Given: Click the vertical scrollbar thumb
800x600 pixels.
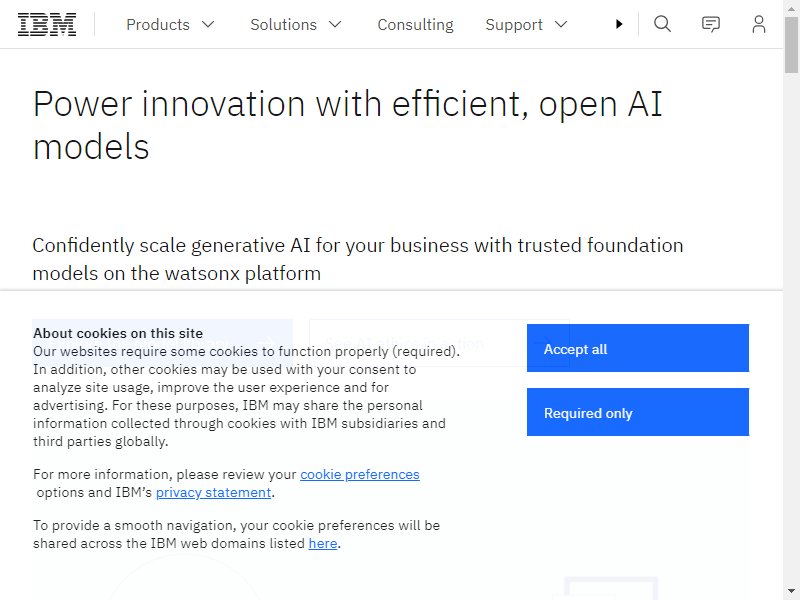Looking at the screenshot, I should [791, 45].
